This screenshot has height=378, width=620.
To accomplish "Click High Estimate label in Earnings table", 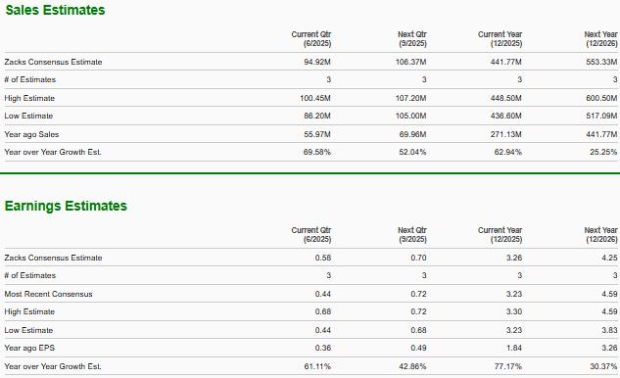I will (30, 312).
